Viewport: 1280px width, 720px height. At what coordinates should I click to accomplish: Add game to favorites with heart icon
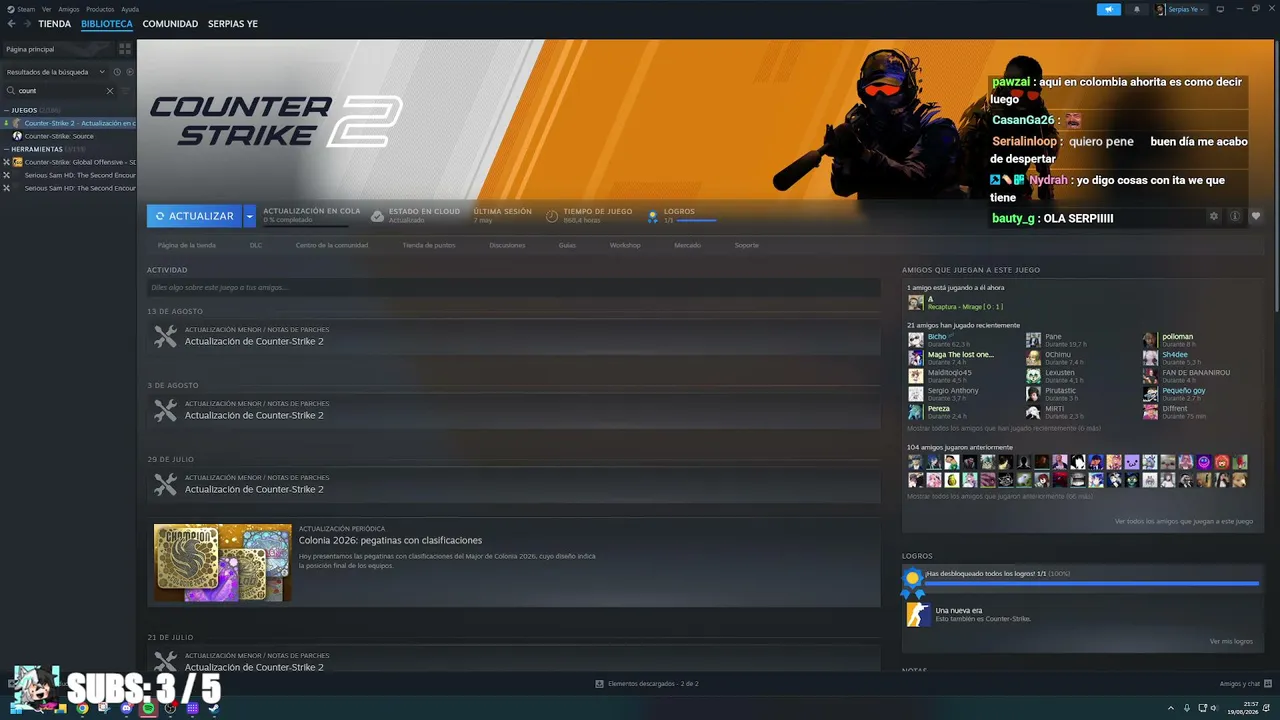(x=1256, y=216)
